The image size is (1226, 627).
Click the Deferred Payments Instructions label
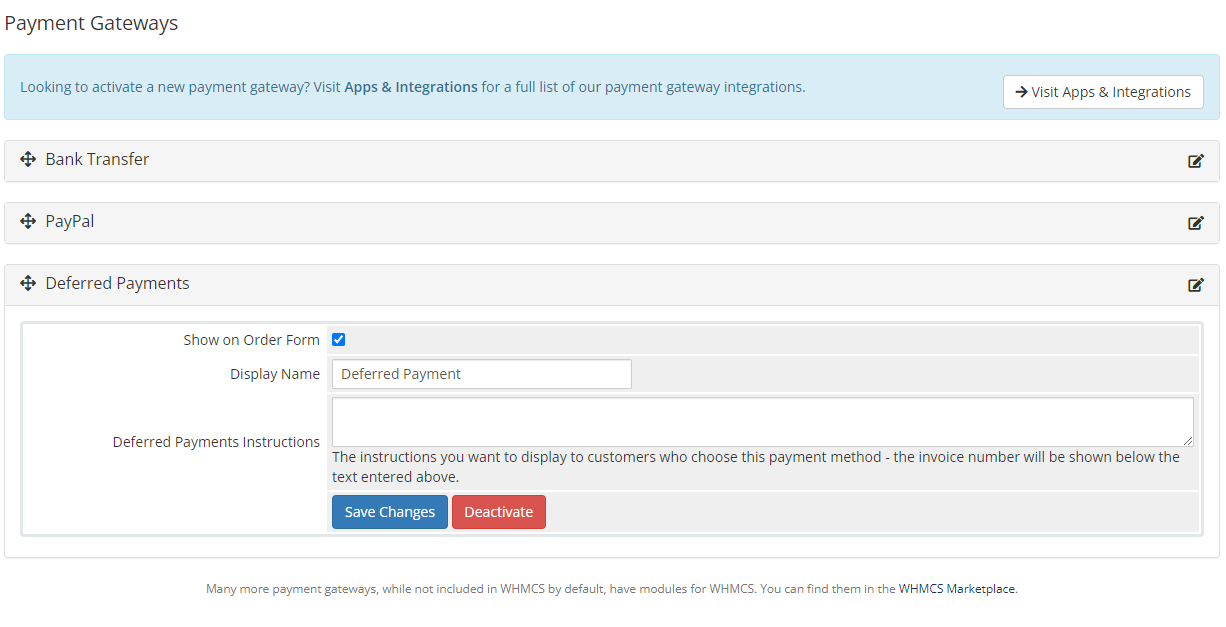[216, 442]
